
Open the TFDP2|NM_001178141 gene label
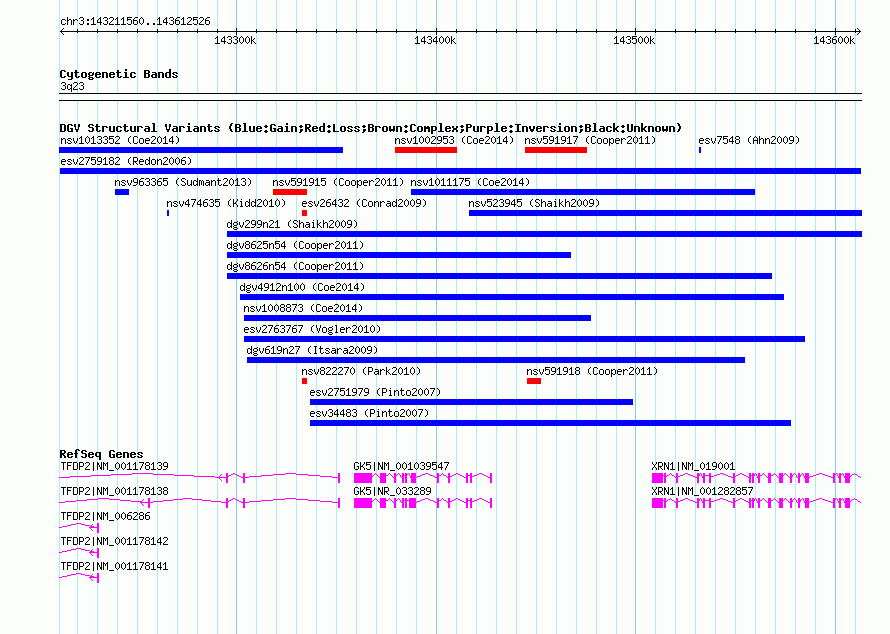(114, 566)
